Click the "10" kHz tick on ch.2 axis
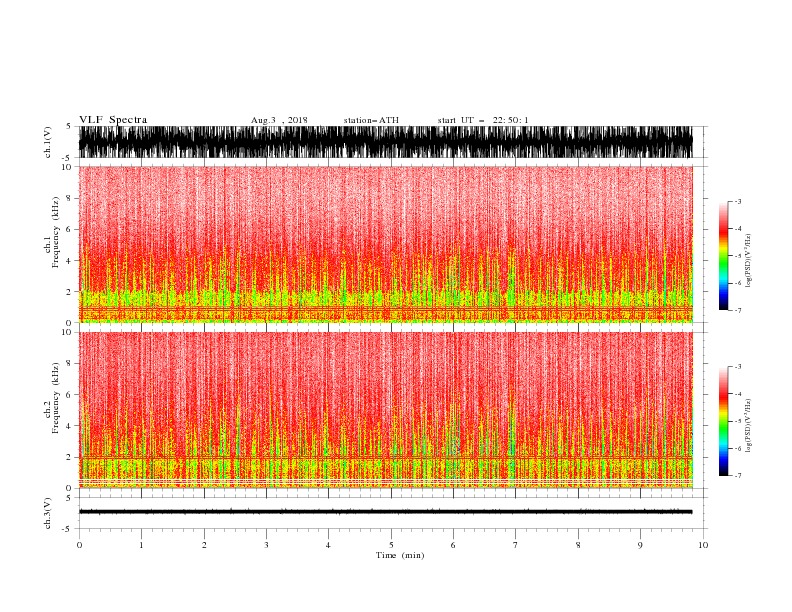This screenshot has width=792, height=612. pyautogui.click(x=66, y=332)
